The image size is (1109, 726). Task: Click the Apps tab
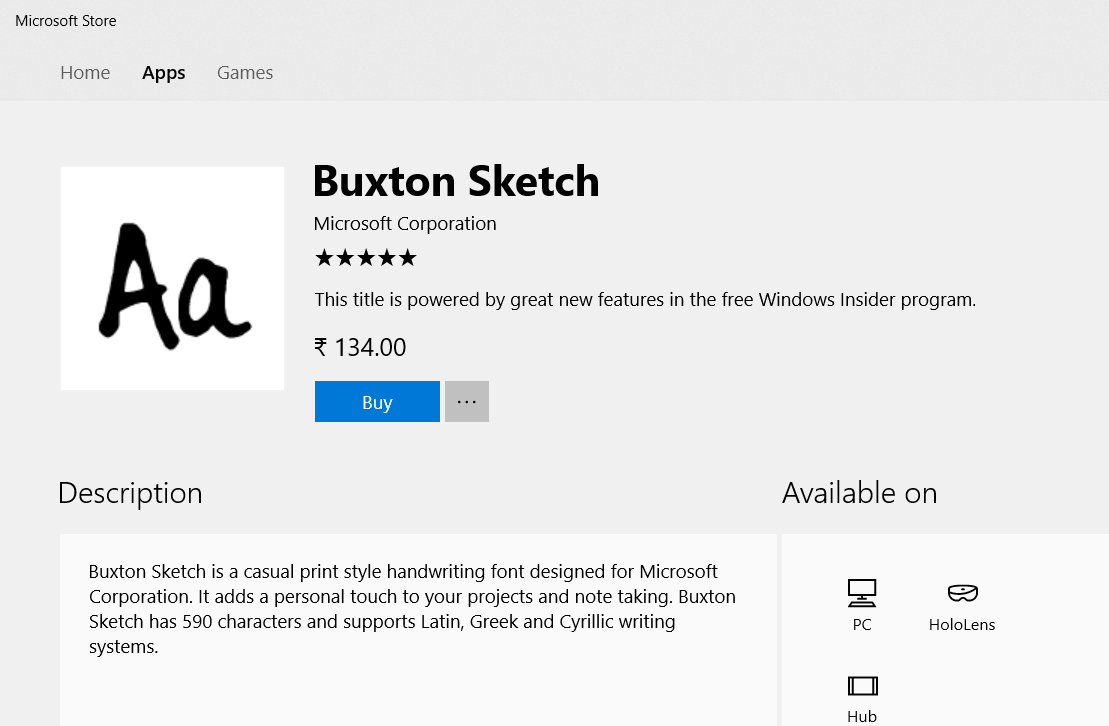click(163, 72)
